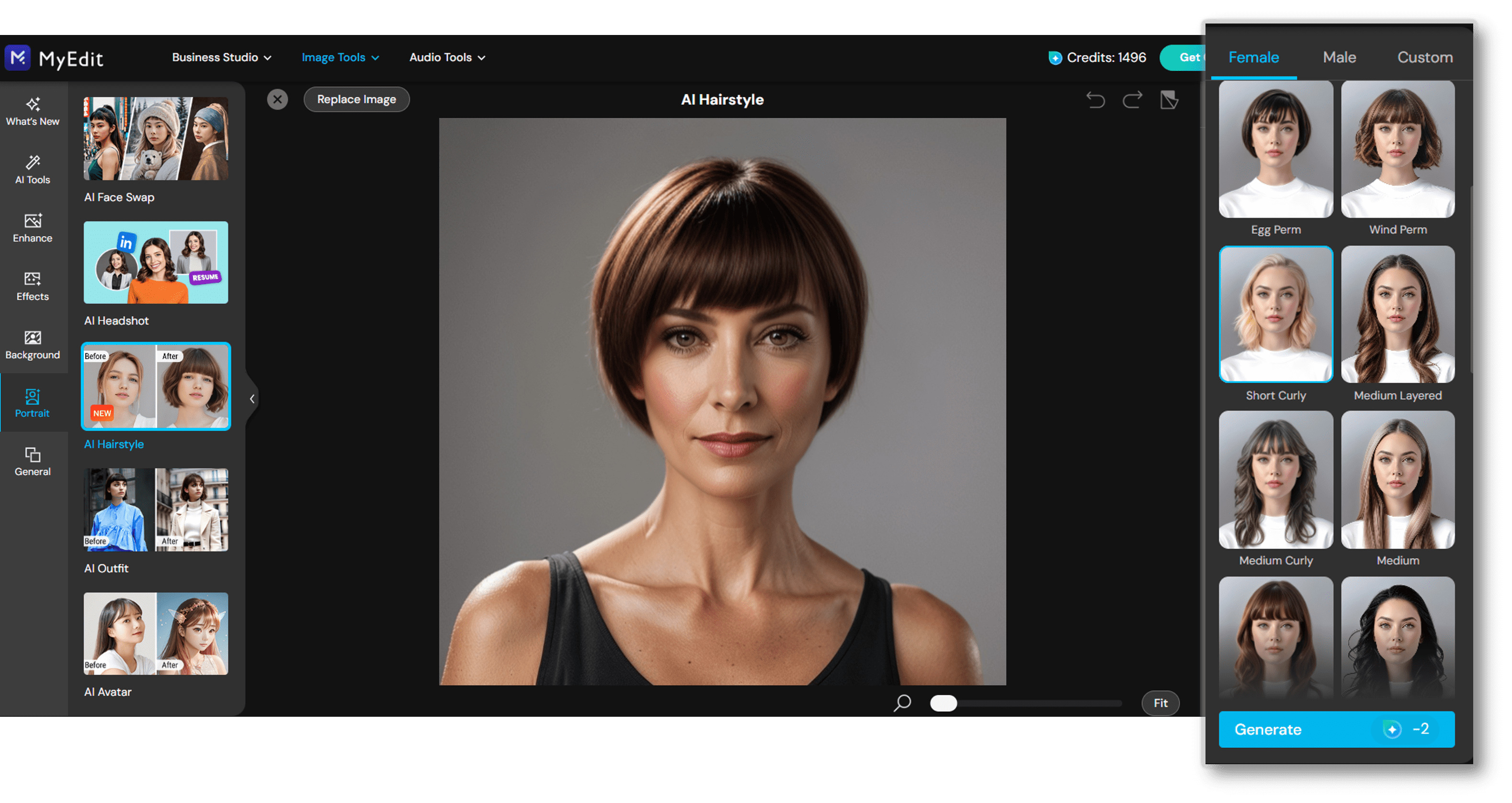Switch to the Male hairstyles tab

(x=1340, y=57)
